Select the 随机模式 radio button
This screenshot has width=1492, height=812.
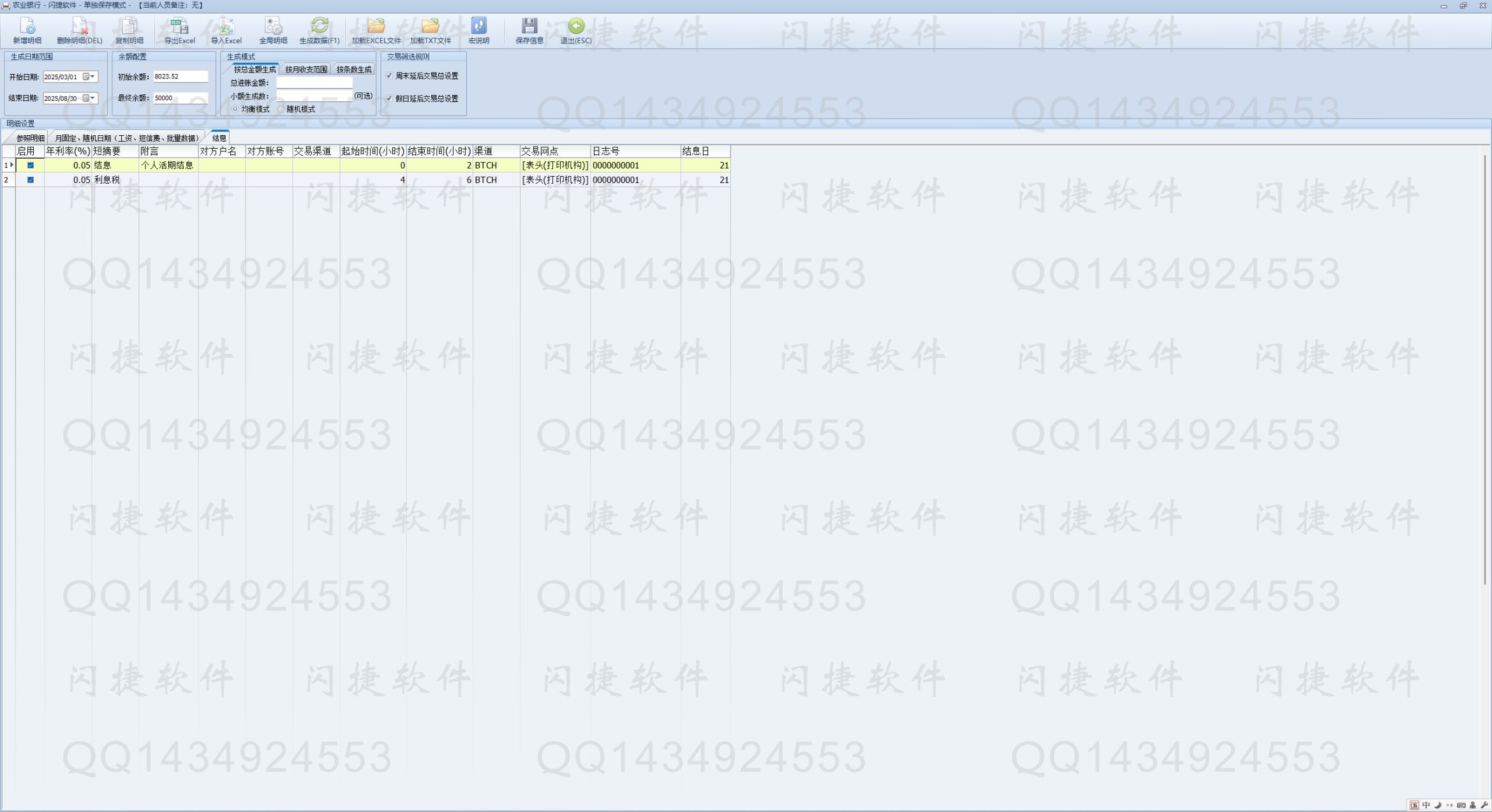click(281, 109)
